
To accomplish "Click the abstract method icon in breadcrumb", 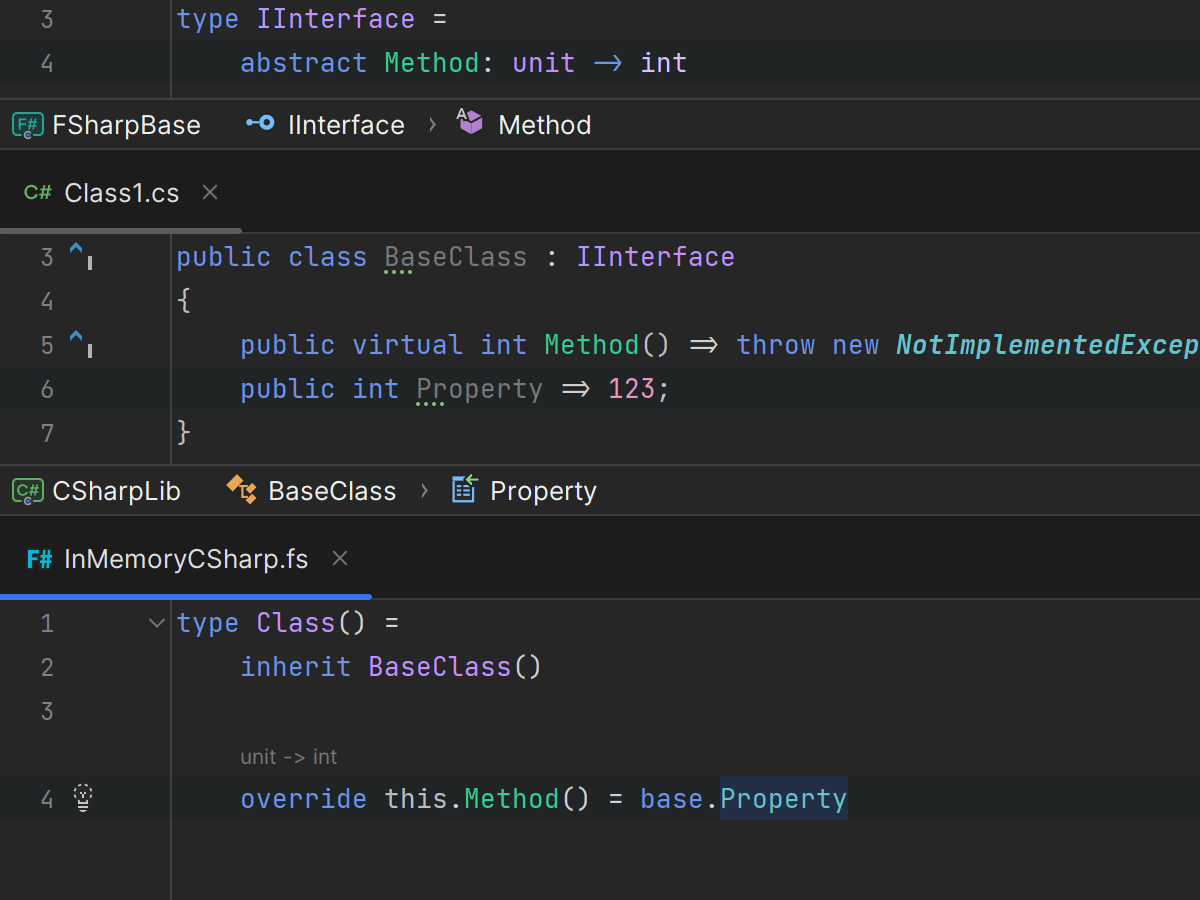I will click(470, 123).
